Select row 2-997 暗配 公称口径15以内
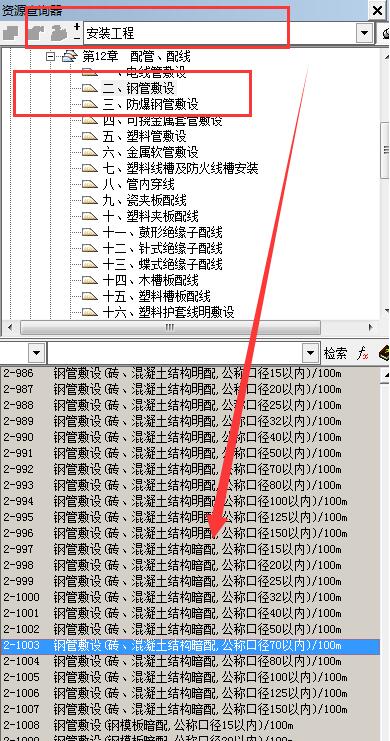The width and height of the screenshot is (390, 741). (x=190, y=549)
